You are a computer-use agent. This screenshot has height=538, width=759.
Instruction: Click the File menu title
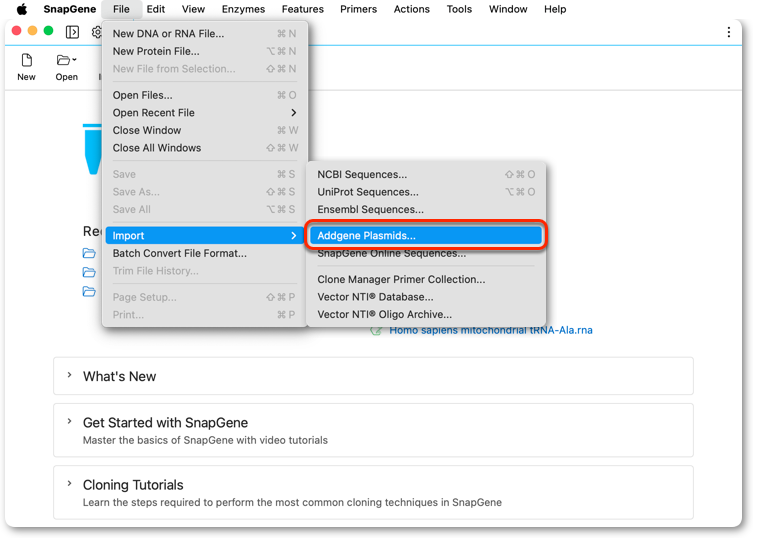(x=121, y=9)
